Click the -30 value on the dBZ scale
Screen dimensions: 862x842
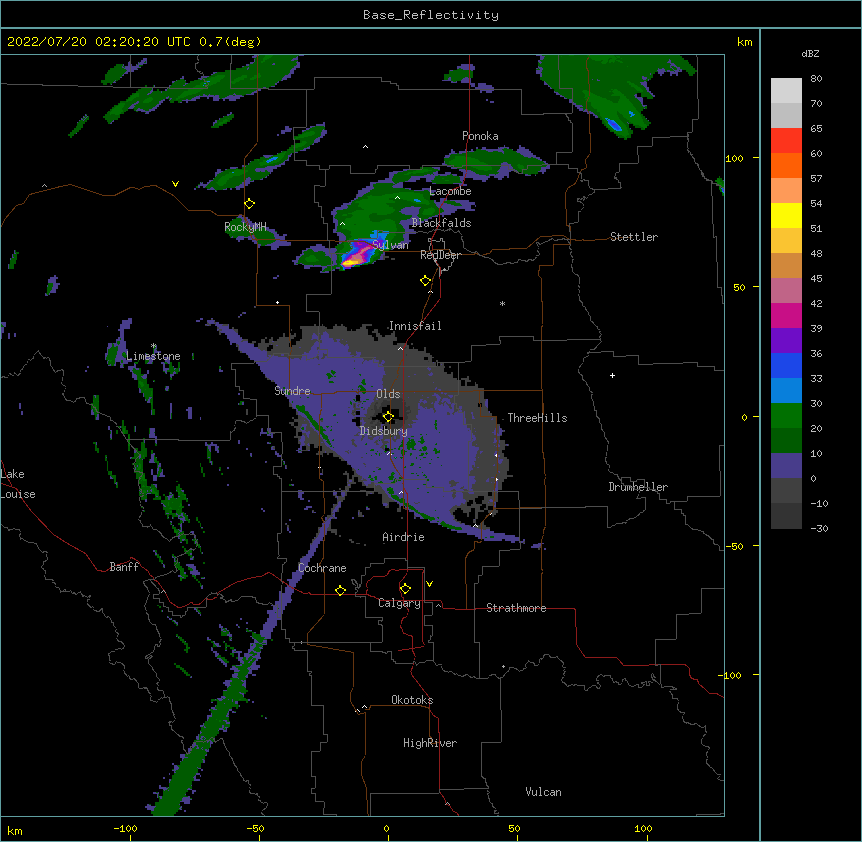(x=819, y=529)
